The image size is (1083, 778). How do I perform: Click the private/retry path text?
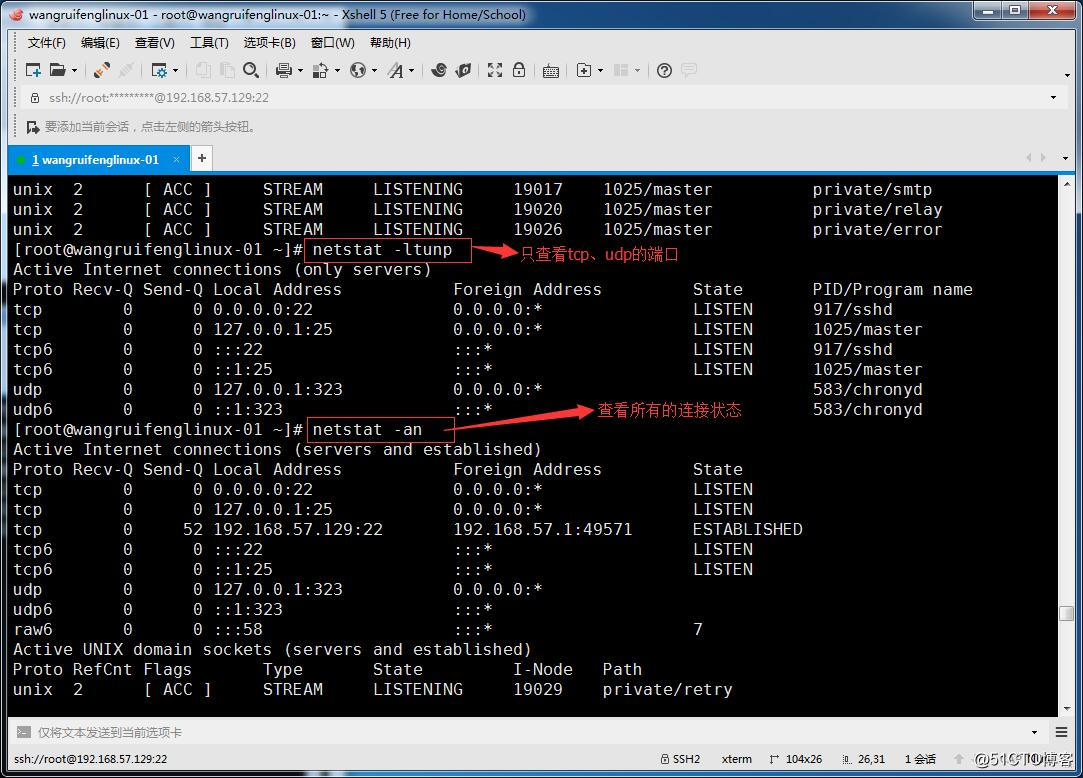(667, 690)
